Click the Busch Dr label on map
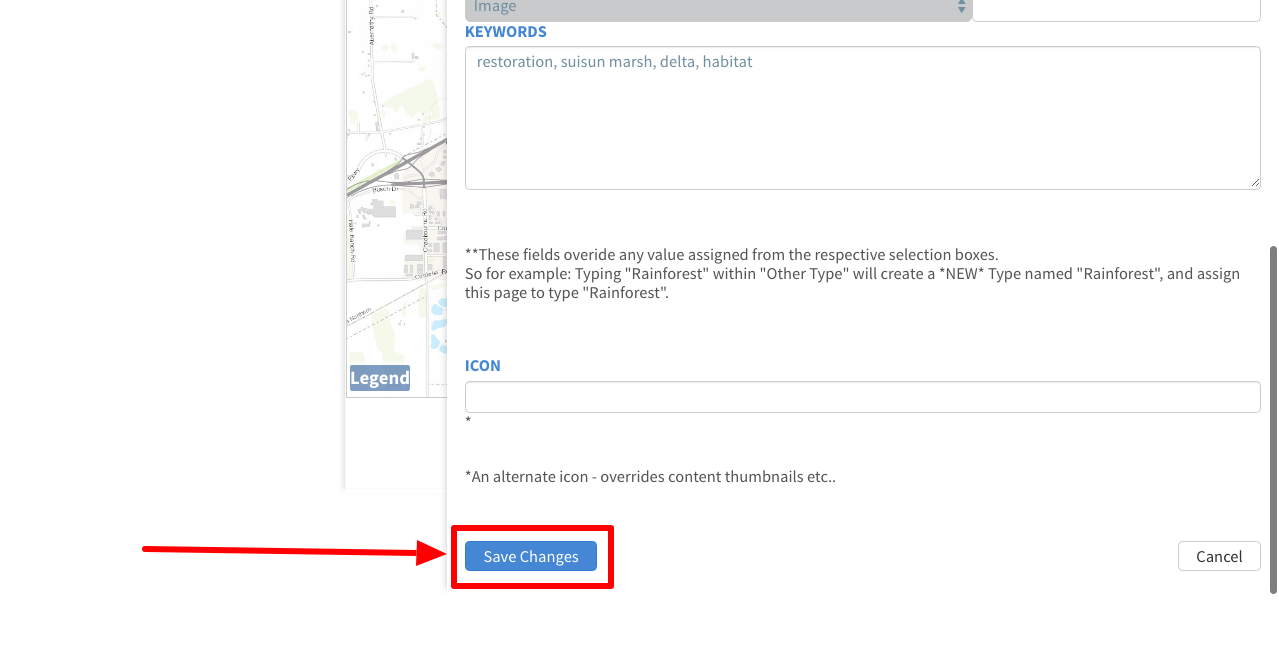This screenshot has width=1279, height=649. (385, 188)
